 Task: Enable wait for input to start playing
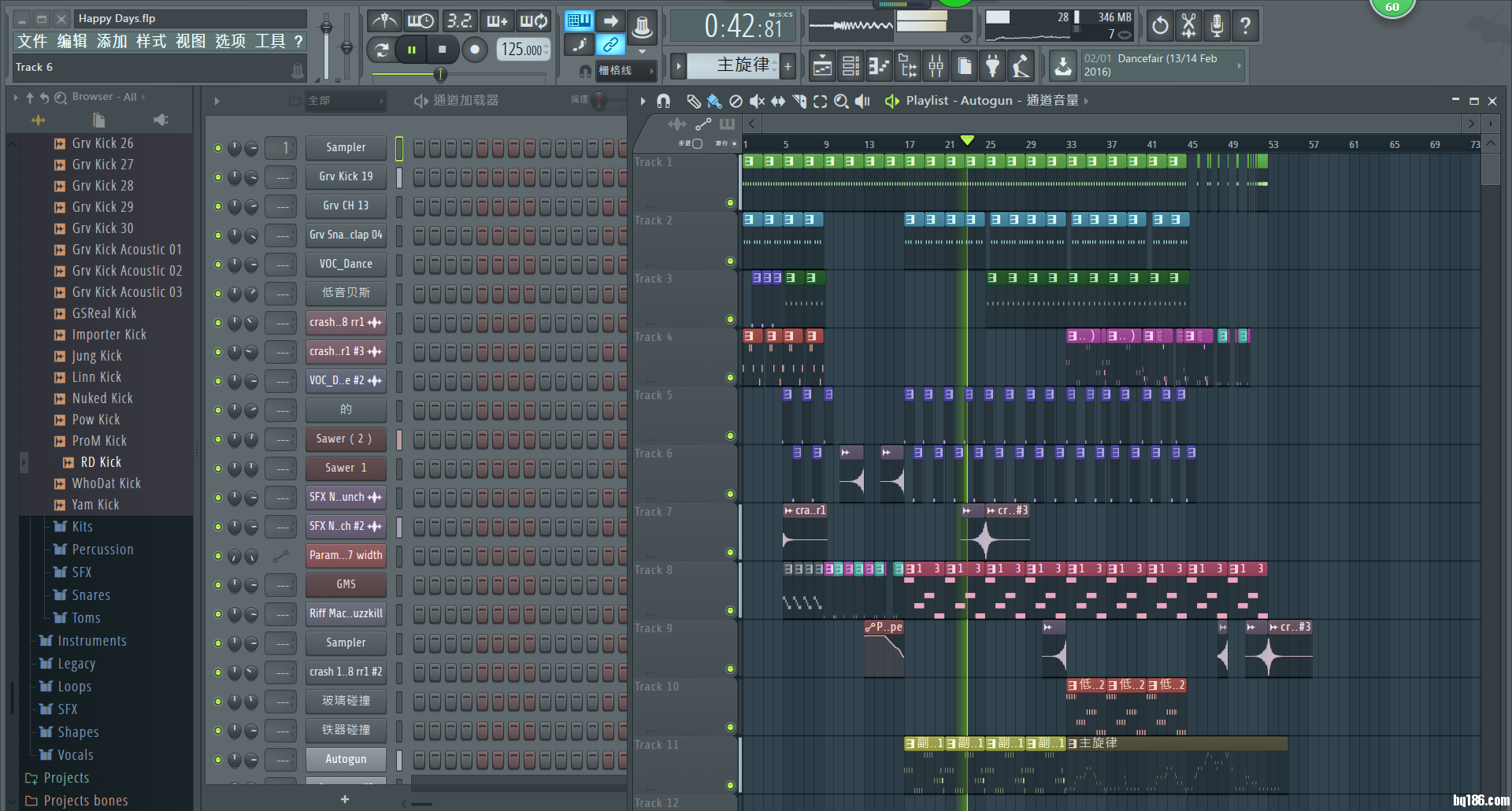pyautogui.click(x=421, y=21)
